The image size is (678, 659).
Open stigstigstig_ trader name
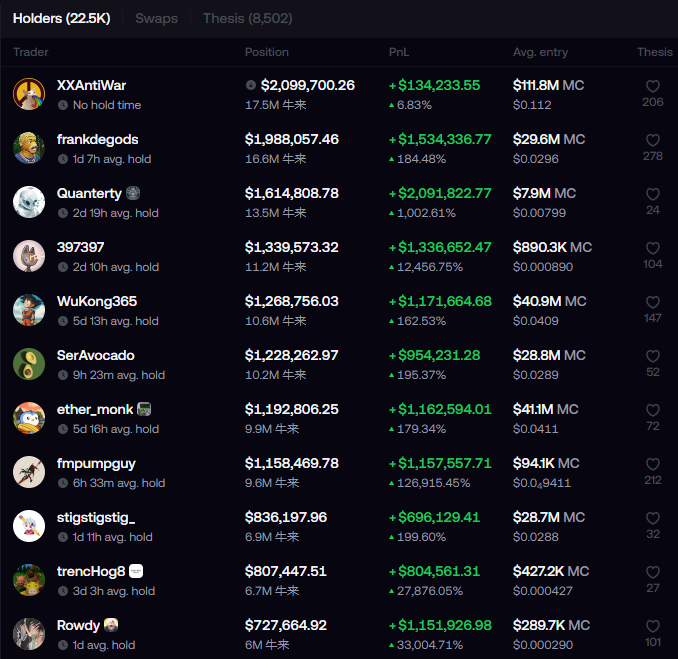pyautogui.click(x=96, y=518)
